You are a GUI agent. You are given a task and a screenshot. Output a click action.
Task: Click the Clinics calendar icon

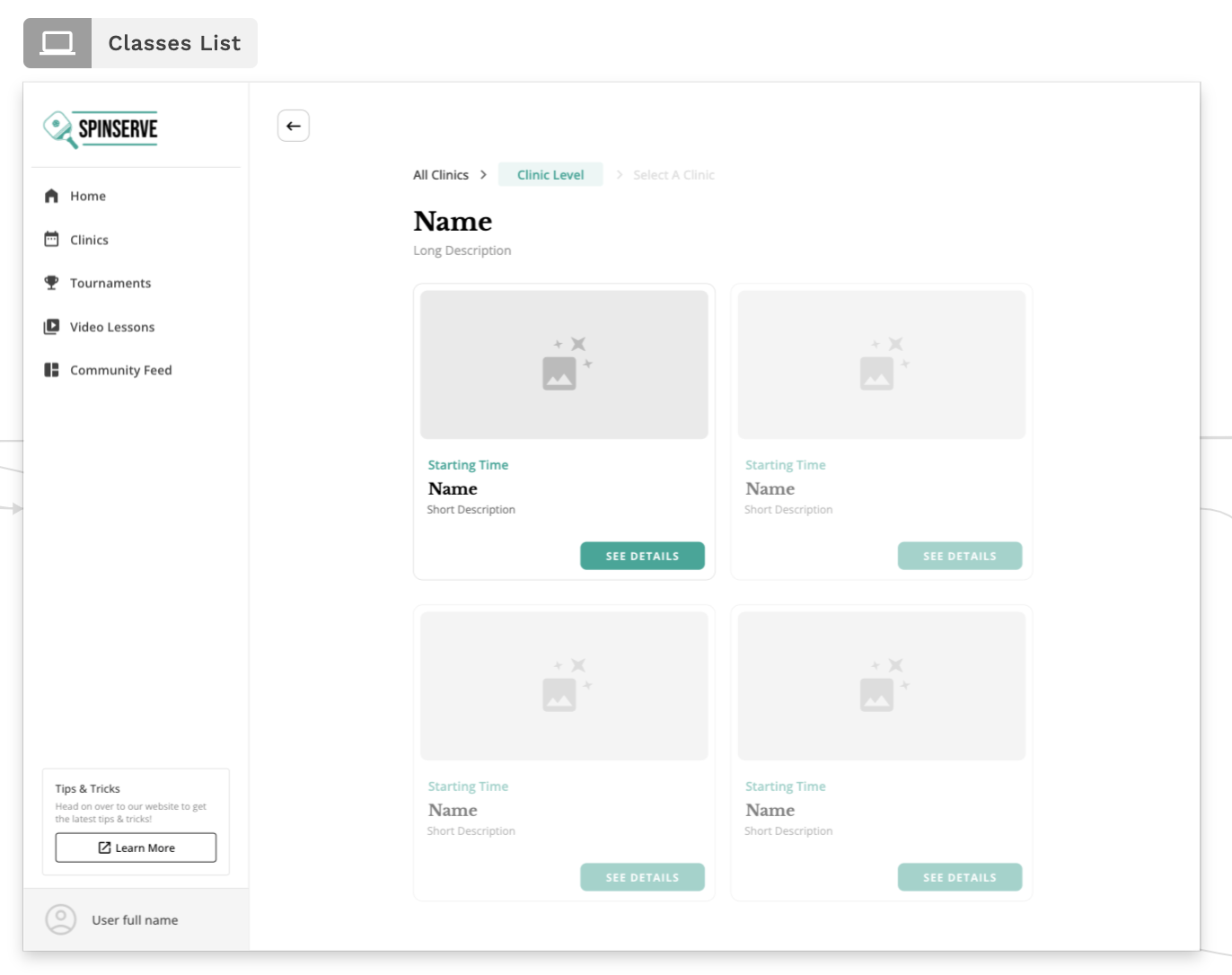click(x=51, y=240)
